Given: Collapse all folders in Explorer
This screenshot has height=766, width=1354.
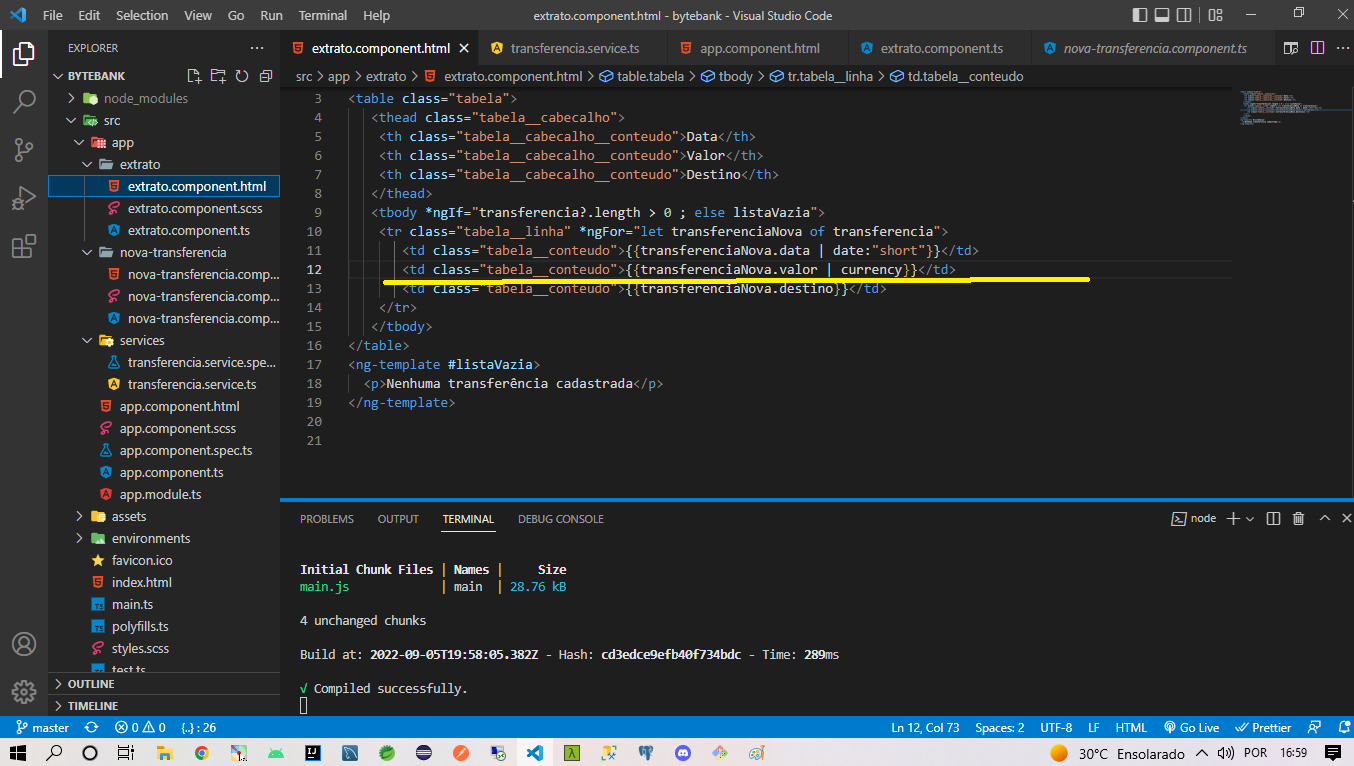Looking at the screenshot, I should pyautogui.click(x=266, y=76).
